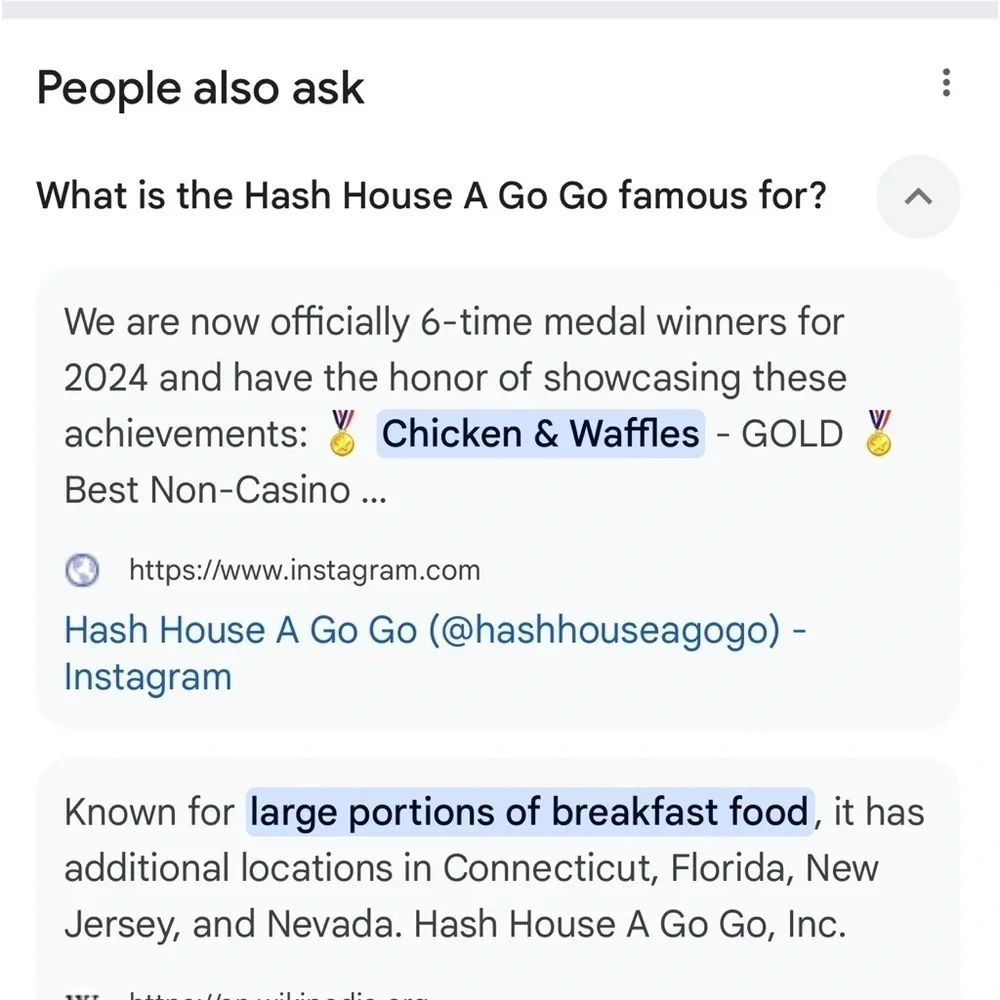This screenshot has height=1000, width=1000.
Task: Open the https://www.instagram.com source URL
Action: 305,570
